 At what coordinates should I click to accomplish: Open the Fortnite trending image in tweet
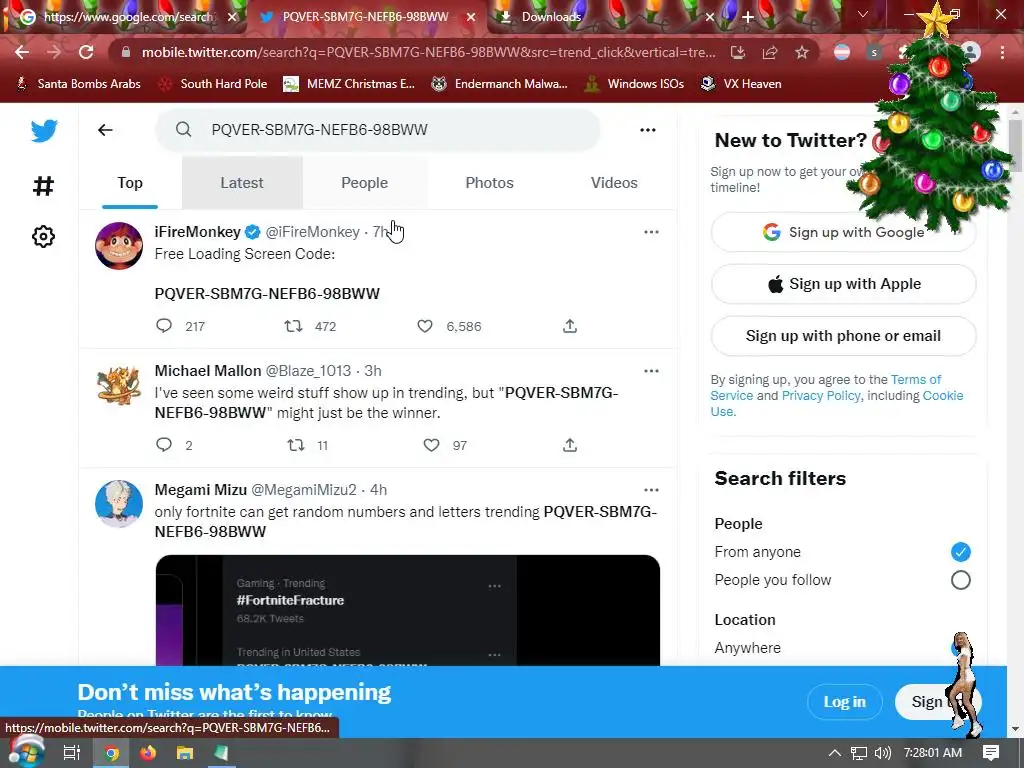click(408, 611)
